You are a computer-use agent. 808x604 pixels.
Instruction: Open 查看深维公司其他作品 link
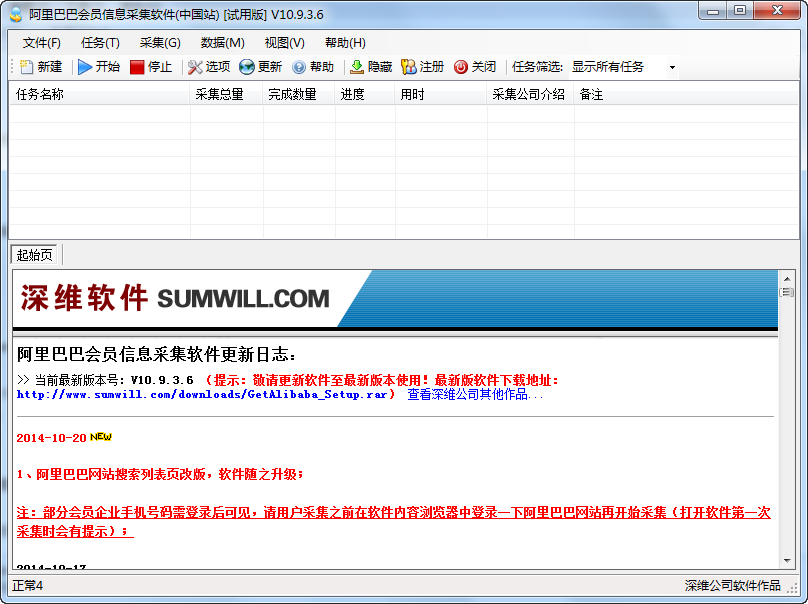475,395
